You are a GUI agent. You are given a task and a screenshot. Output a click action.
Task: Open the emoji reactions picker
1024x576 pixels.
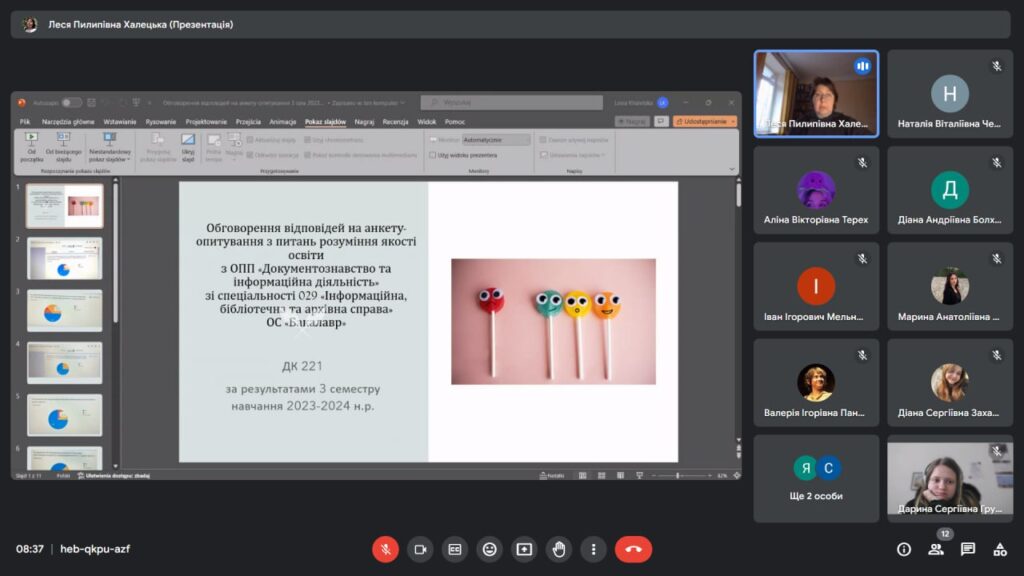pos(489,549)
